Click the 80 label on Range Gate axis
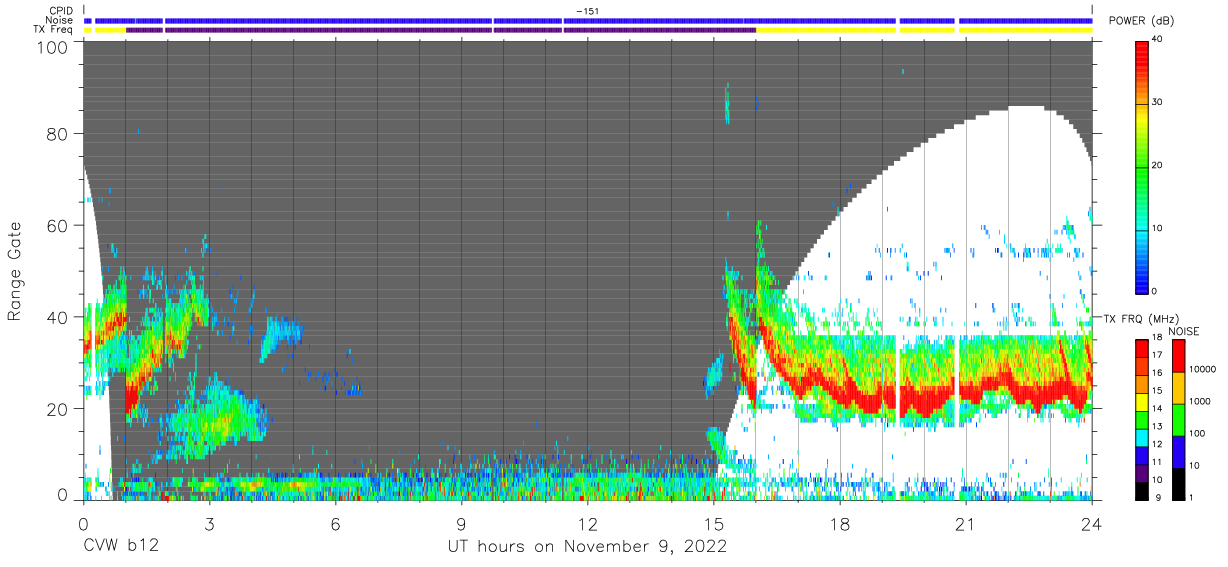 [x=56, y=133]
